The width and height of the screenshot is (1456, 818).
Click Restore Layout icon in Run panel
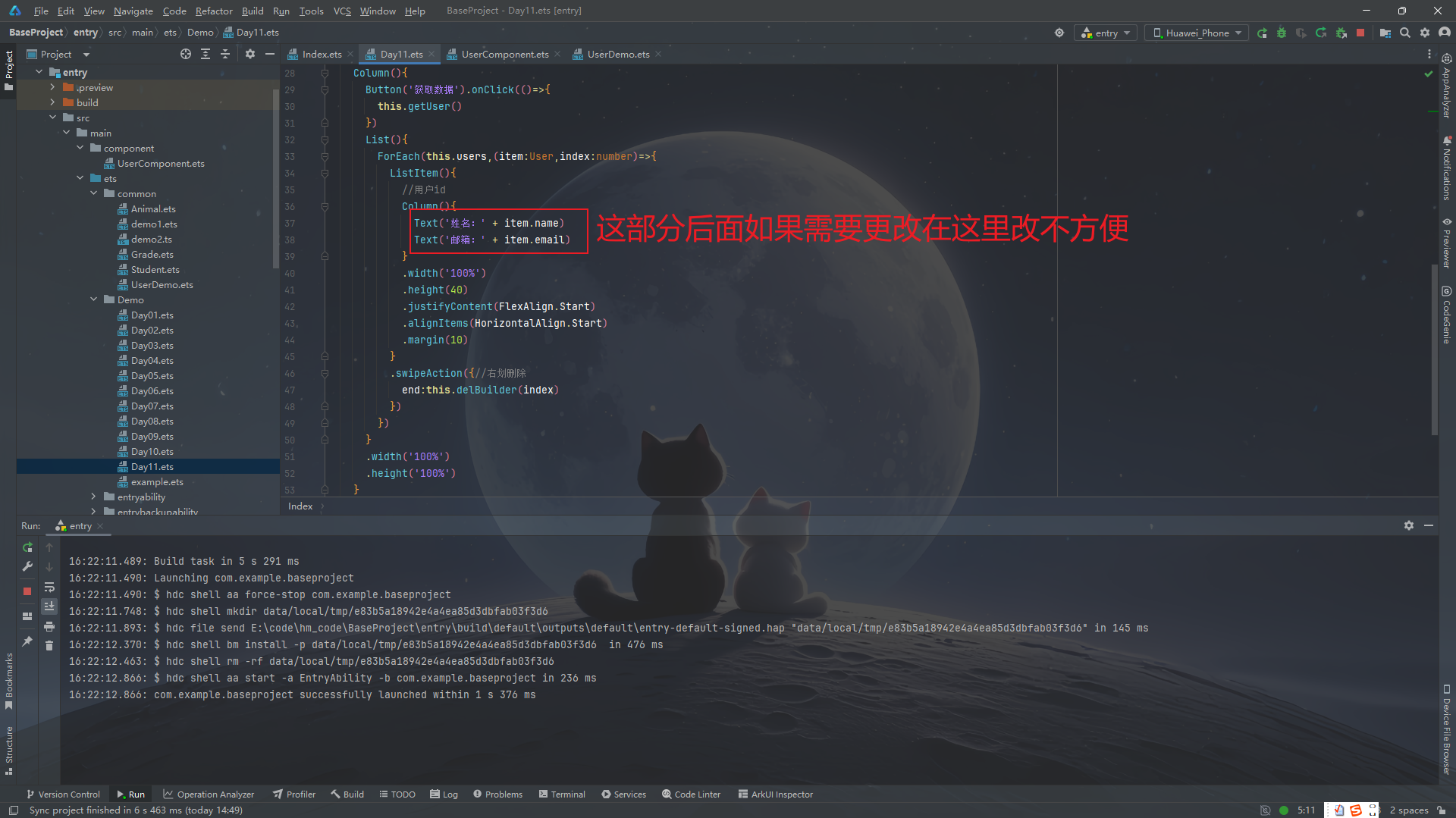27,616
